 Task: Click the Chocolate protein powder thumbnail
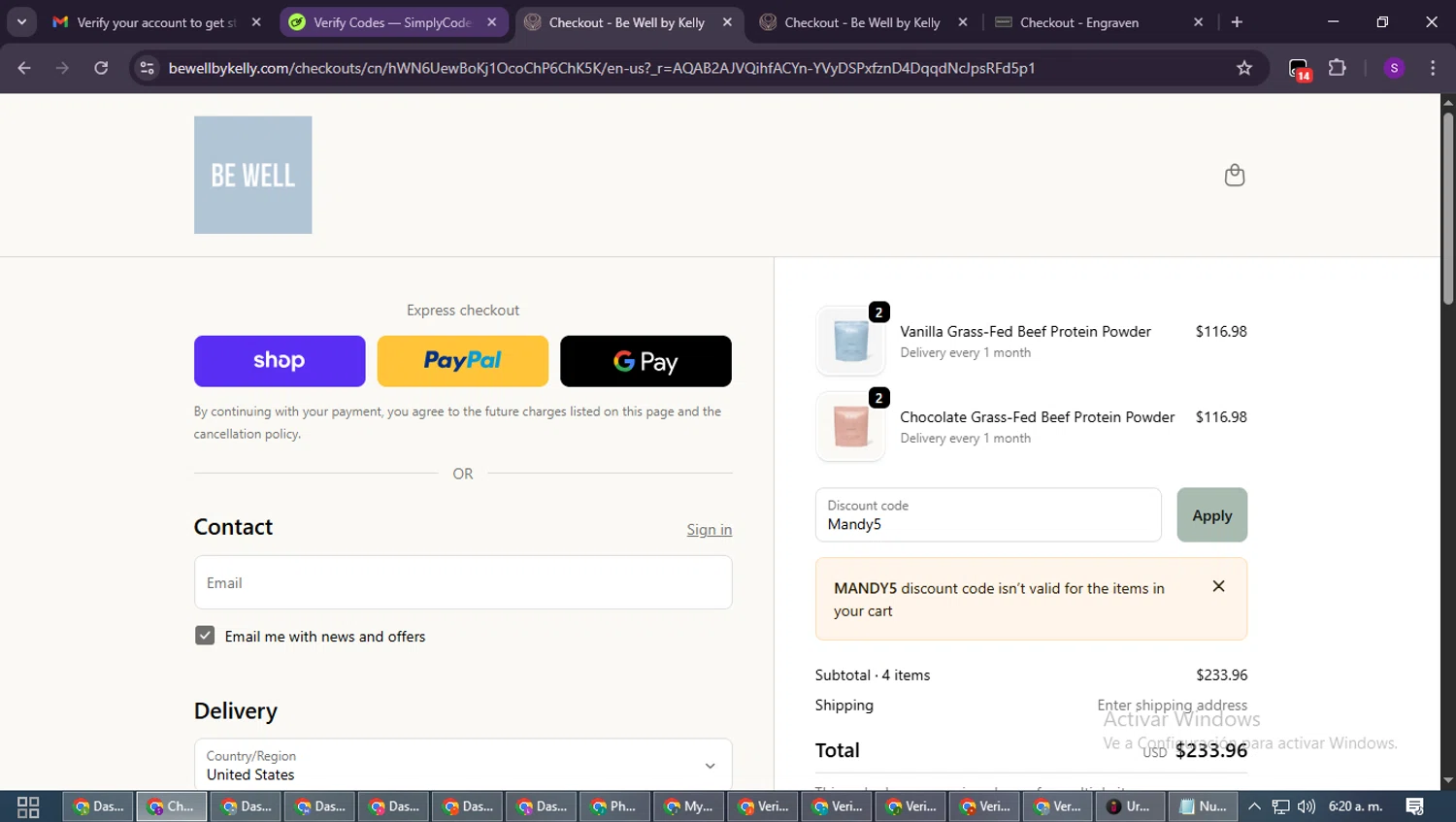click(851, 427)
